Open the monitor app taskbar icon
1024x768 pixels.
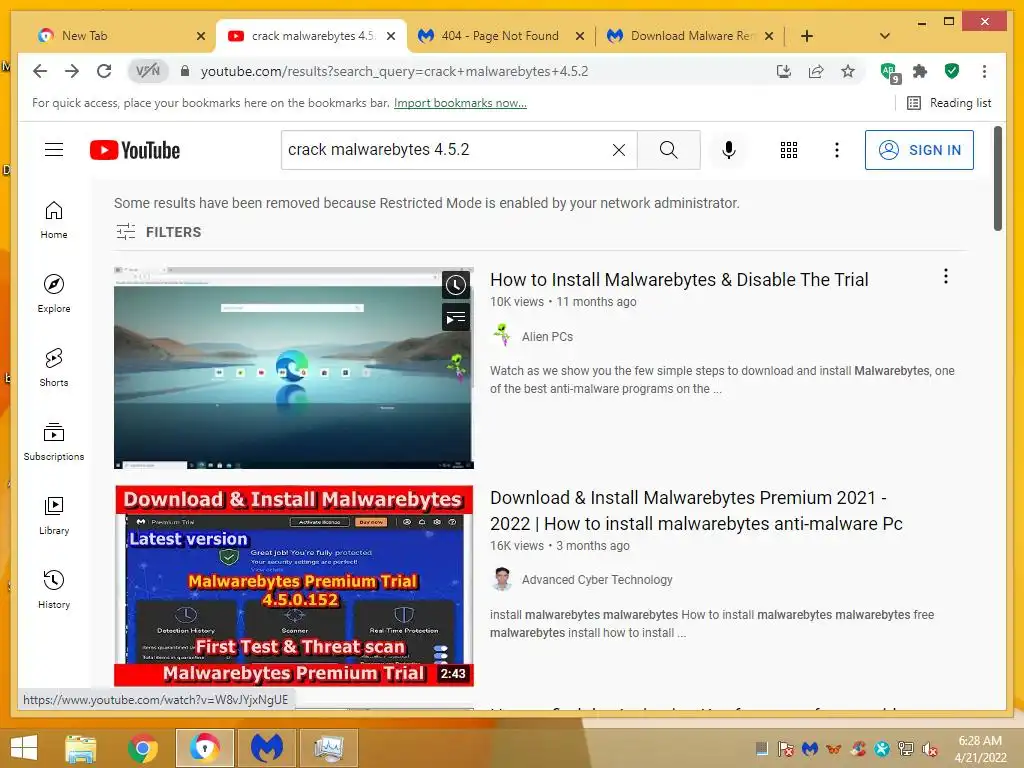click(x=328, y=748)
